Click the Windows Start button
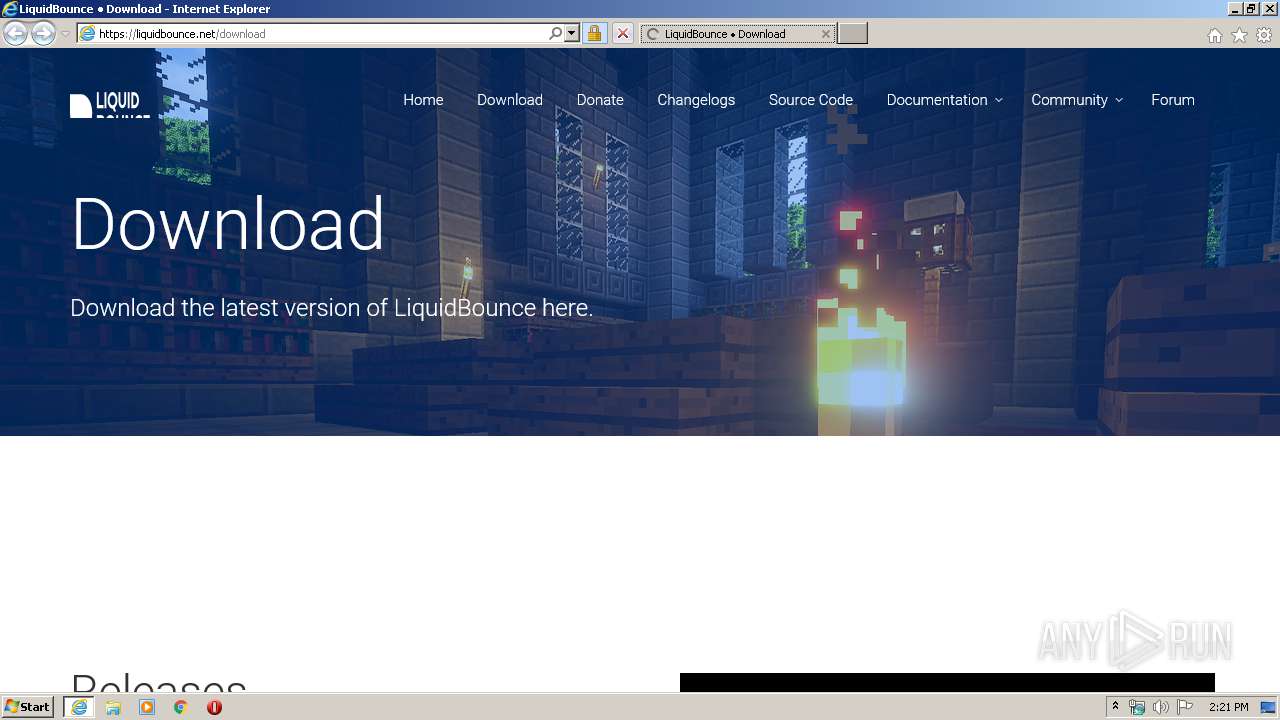 click(x=28, y=707)
